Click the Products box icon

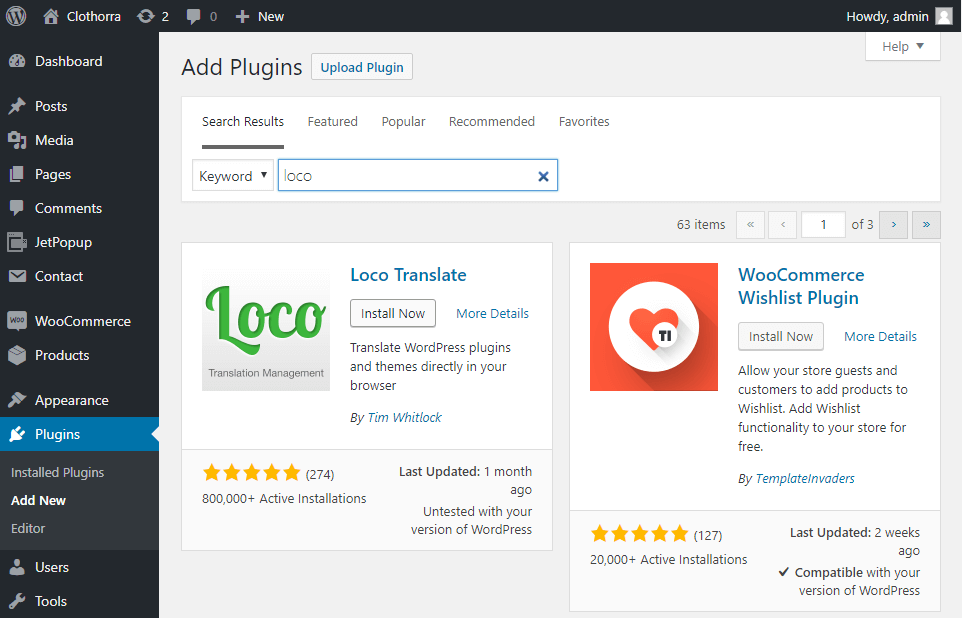tap(17, 355)
